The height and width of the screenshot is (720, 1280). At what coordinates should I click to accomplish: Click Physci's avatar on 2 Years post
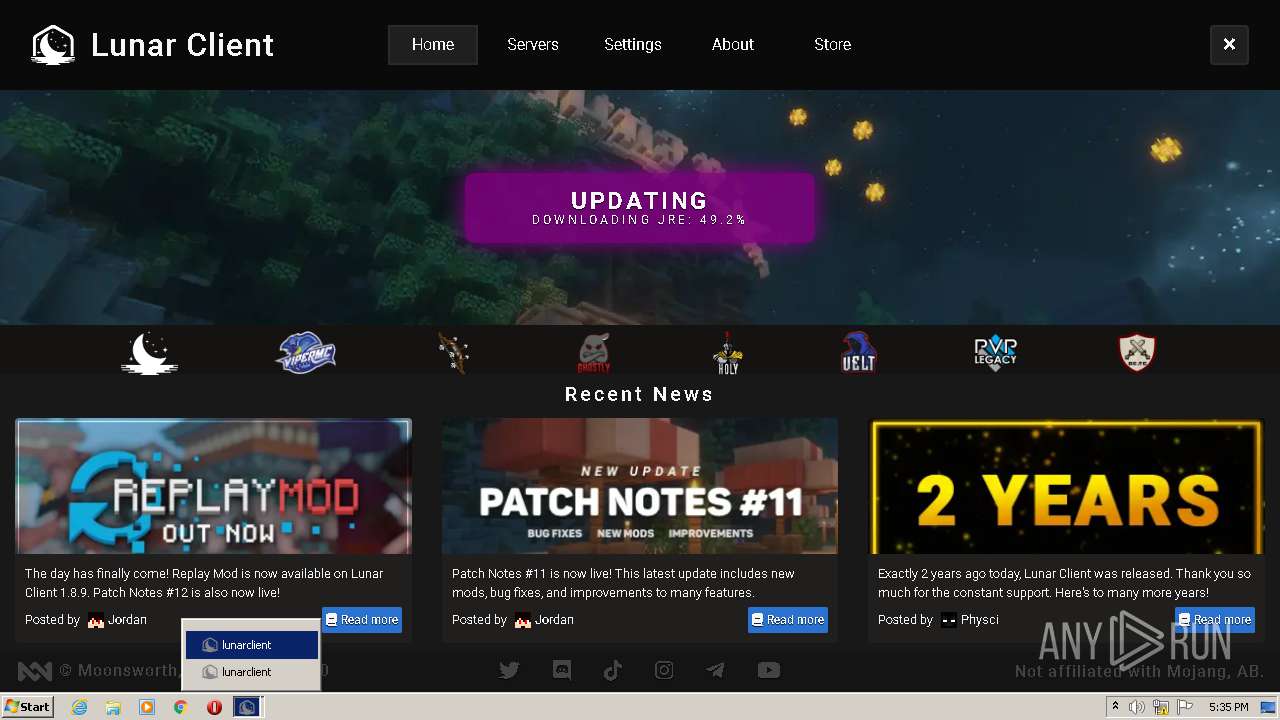[x=949, y=620]
